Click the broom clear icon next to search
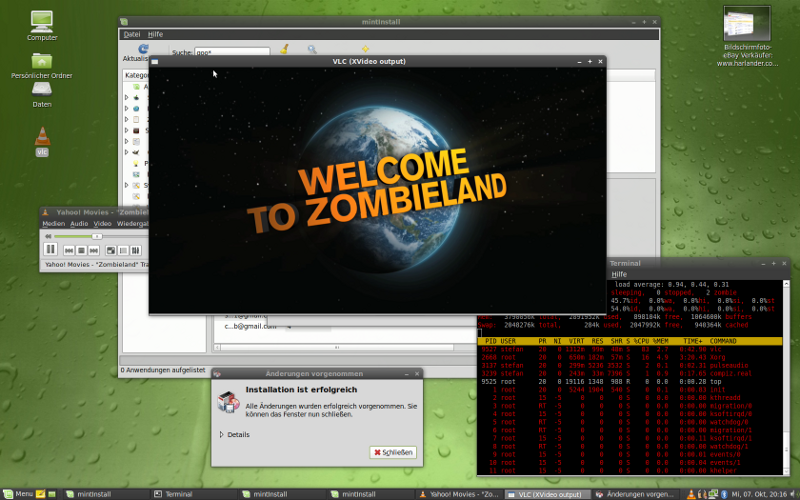Screen dimensions: 800x500 pyautogui.click(x=284, y=49)
